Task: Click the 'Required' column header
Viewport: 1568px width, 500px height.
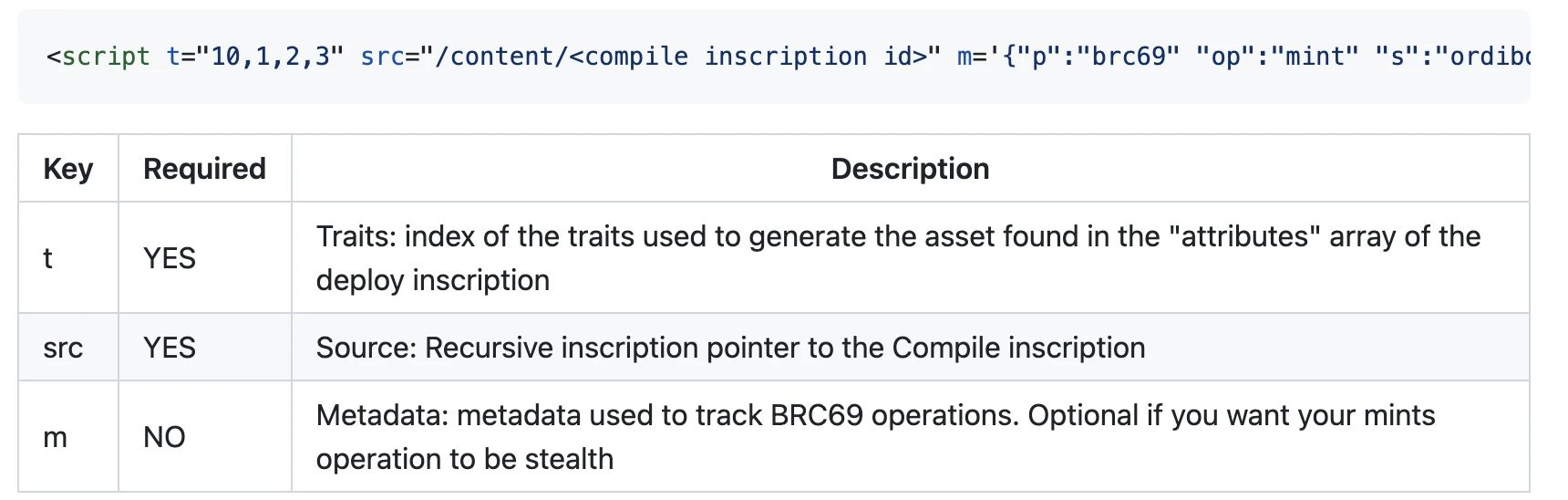Action: click(x=204, y=169)
